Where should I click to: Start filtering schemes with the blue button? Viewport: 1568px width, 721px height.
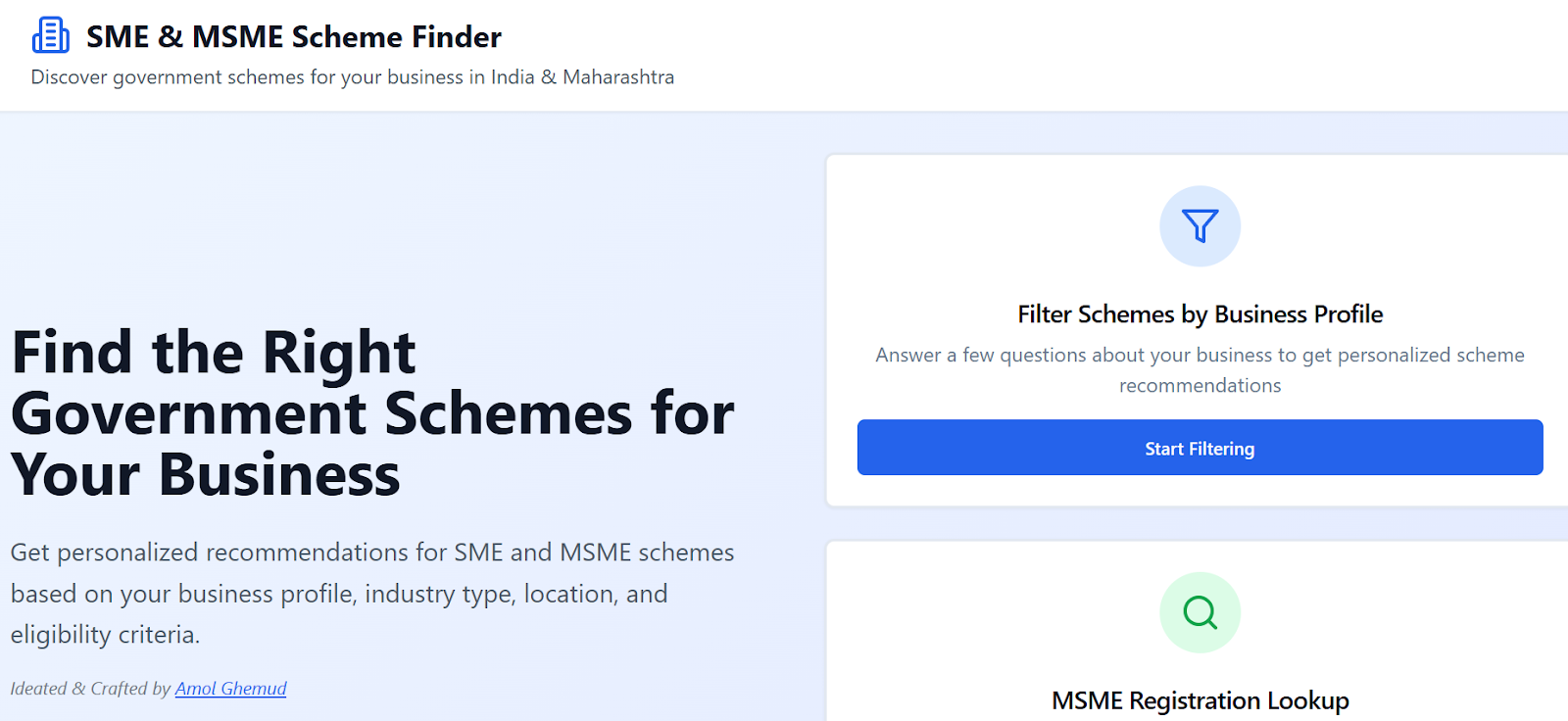coord(1200,448)
